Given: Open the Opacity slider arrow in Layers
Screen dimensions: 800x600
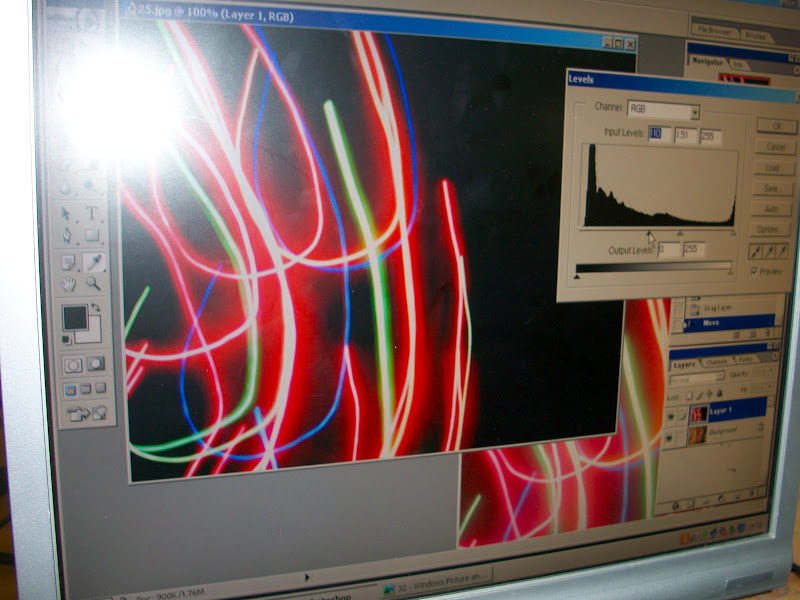Looking at the screenshot, I should point(770,371).
